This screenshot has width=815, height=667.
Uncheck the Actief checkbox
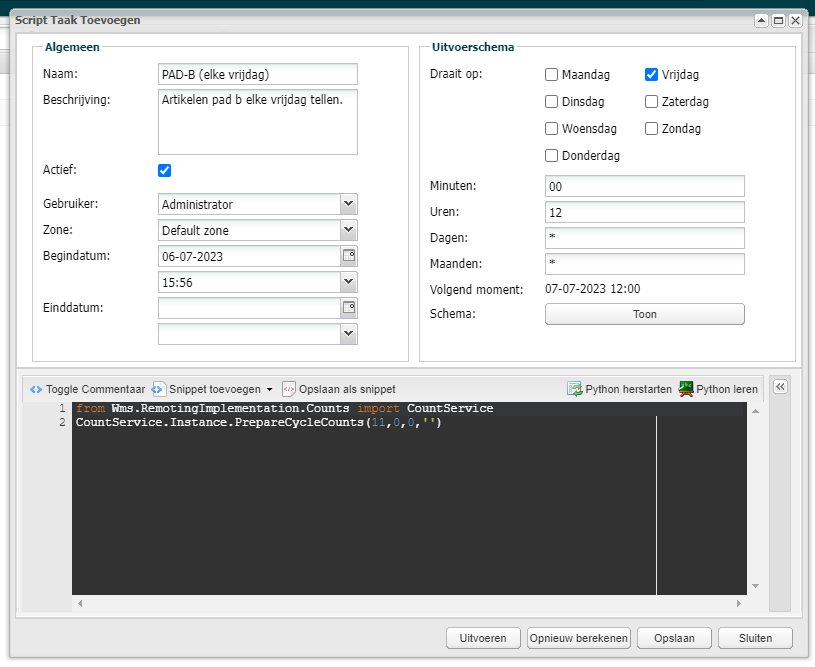click(x=165, y=170)
